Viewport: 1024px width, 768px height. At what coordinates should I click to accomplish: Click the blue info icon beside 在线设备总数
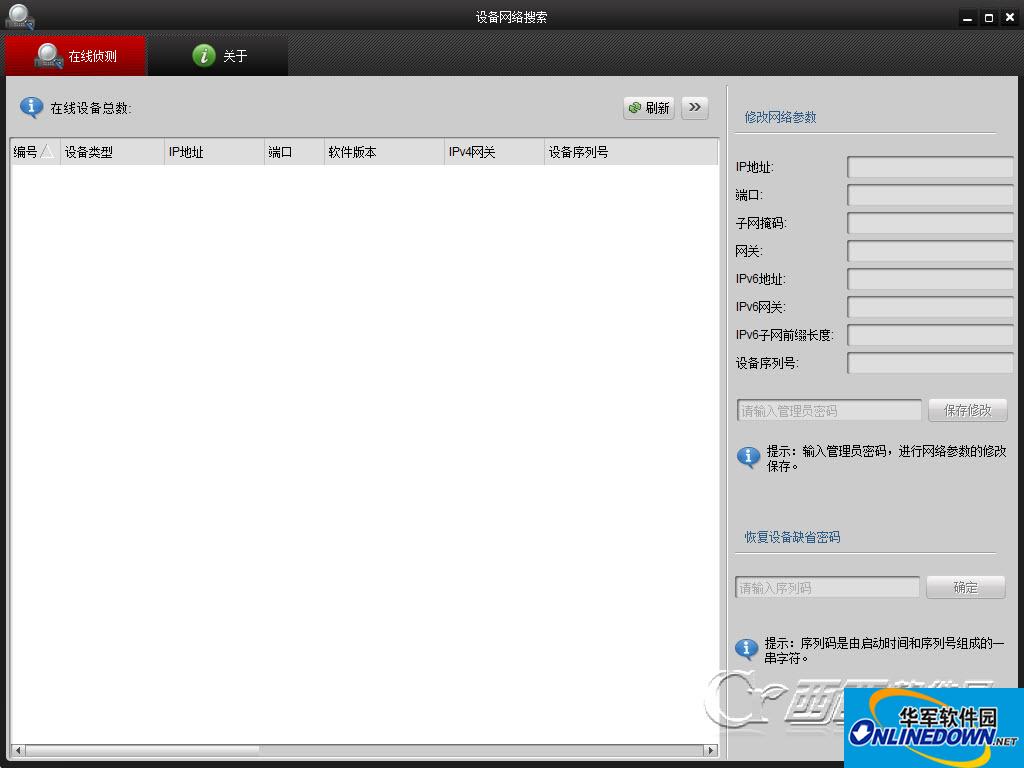coord(32,107)
